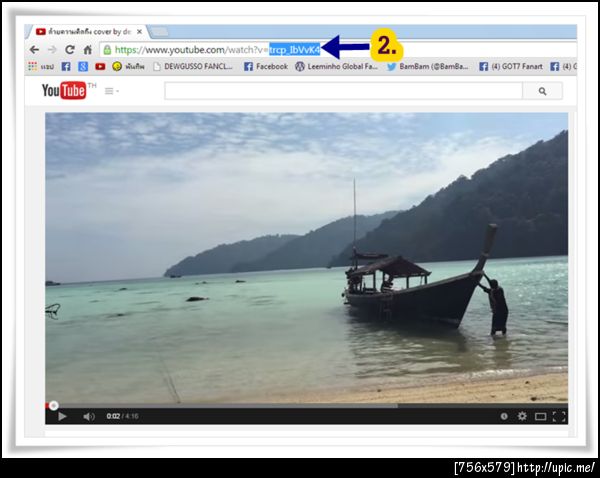
Task: Open the Leeminho Global Fa... bookmark
Action: (336, 67)
